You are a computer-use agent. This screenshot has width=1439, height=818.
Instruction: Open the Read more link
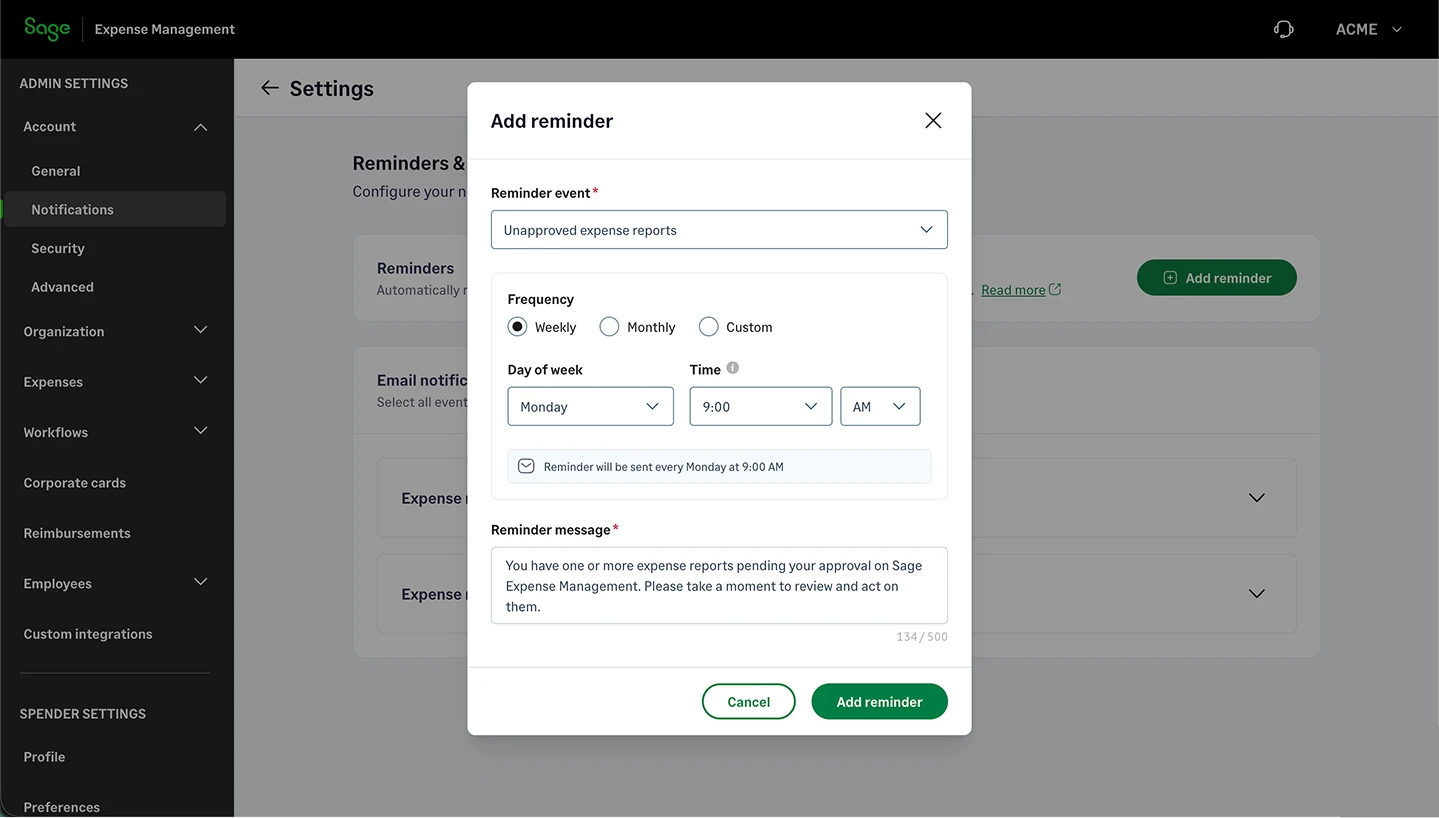click(x=1013, y=289)
